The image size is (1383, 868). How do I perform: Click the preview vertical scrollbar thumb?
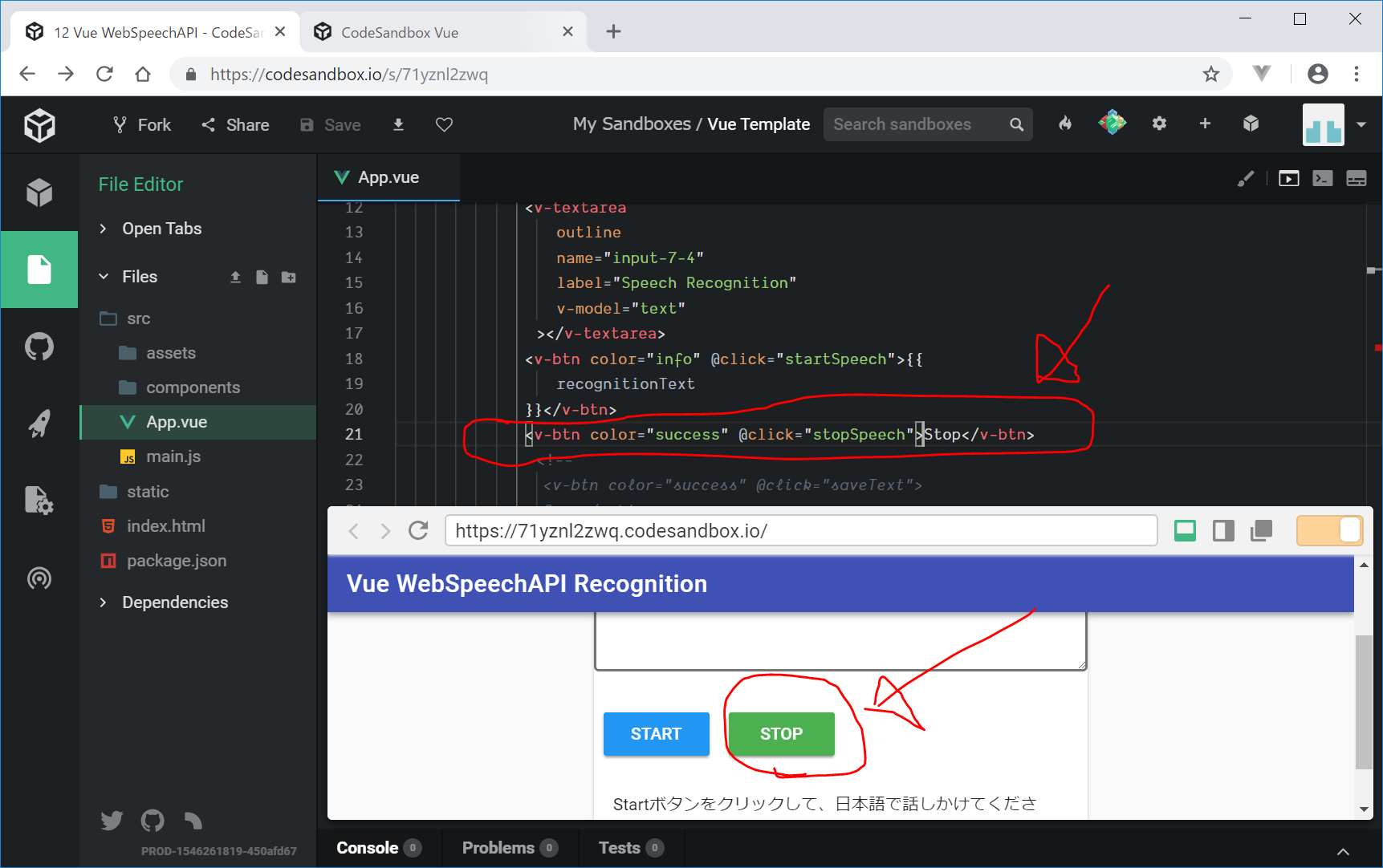tap(1363, 702)
